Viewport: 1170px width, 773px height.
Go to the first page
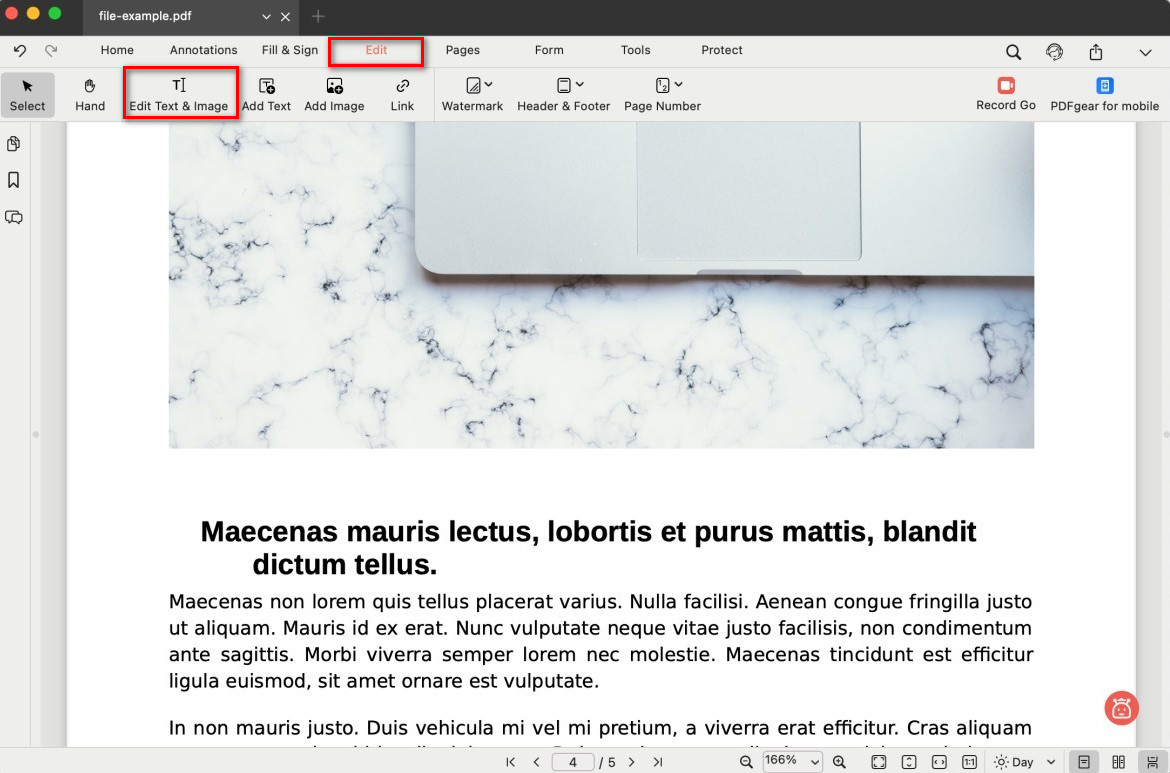pos(510,762)
